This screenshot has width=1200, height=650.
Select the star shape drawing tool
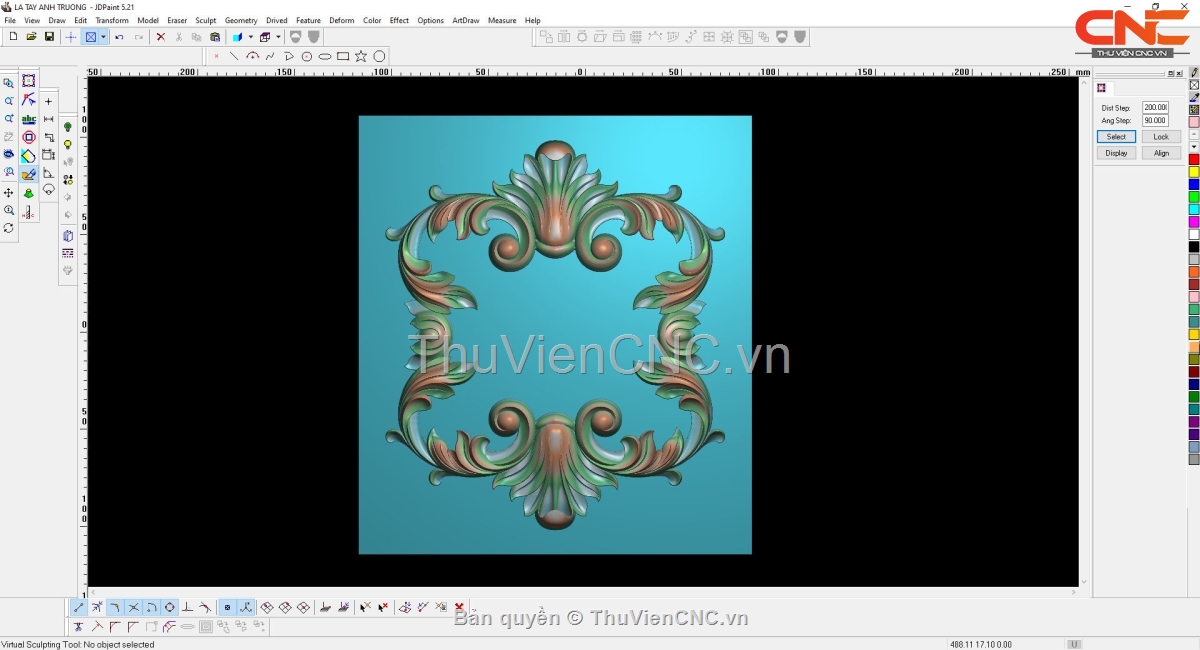coord(361,56)
